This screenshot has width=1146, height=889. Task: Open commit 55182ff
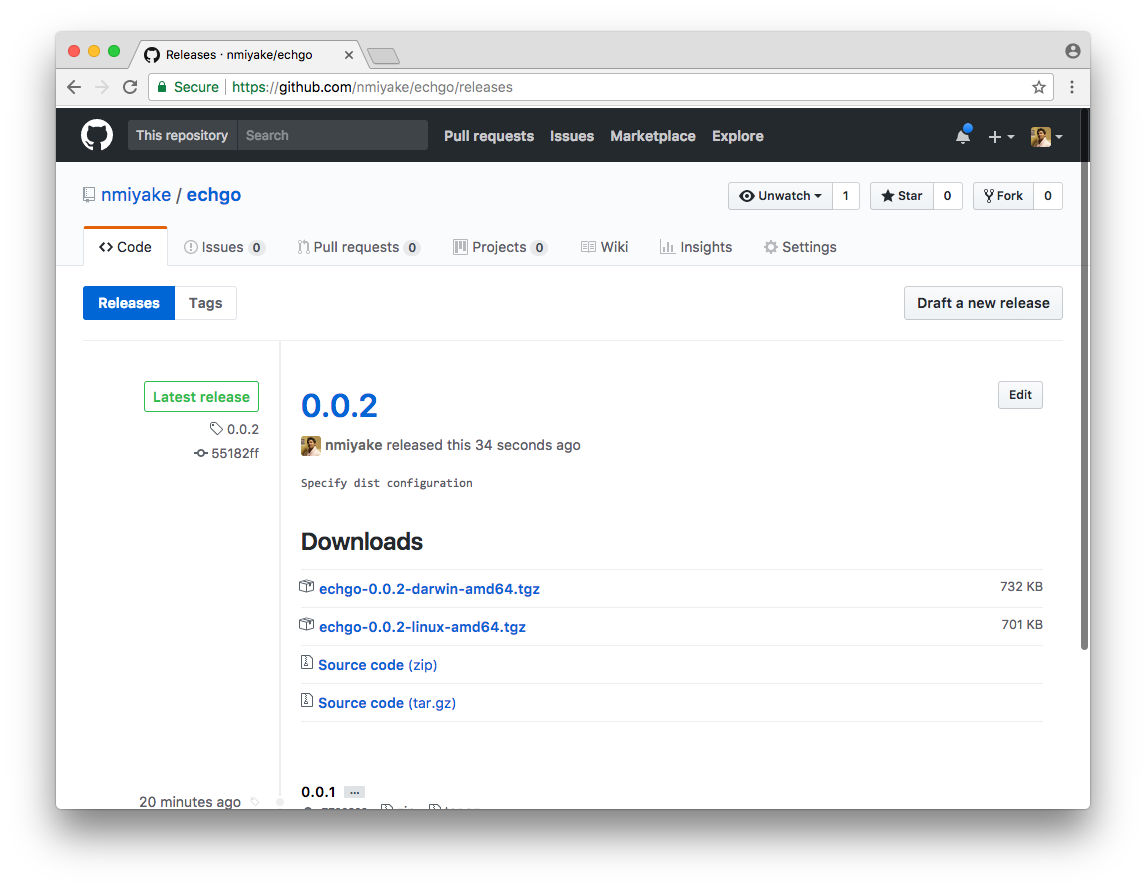(227, 453)
